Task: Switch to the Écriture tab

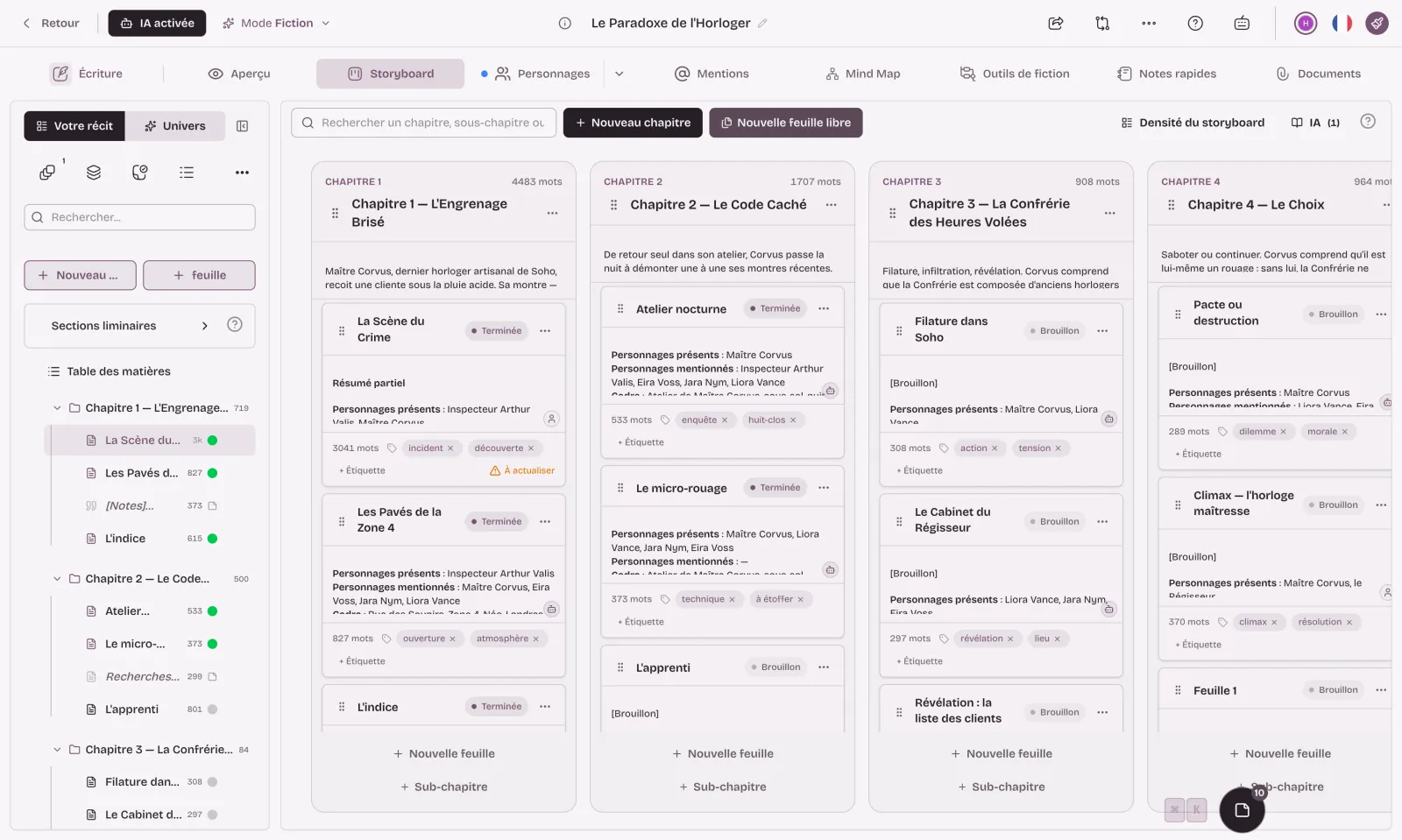Action: click(87, 74)
